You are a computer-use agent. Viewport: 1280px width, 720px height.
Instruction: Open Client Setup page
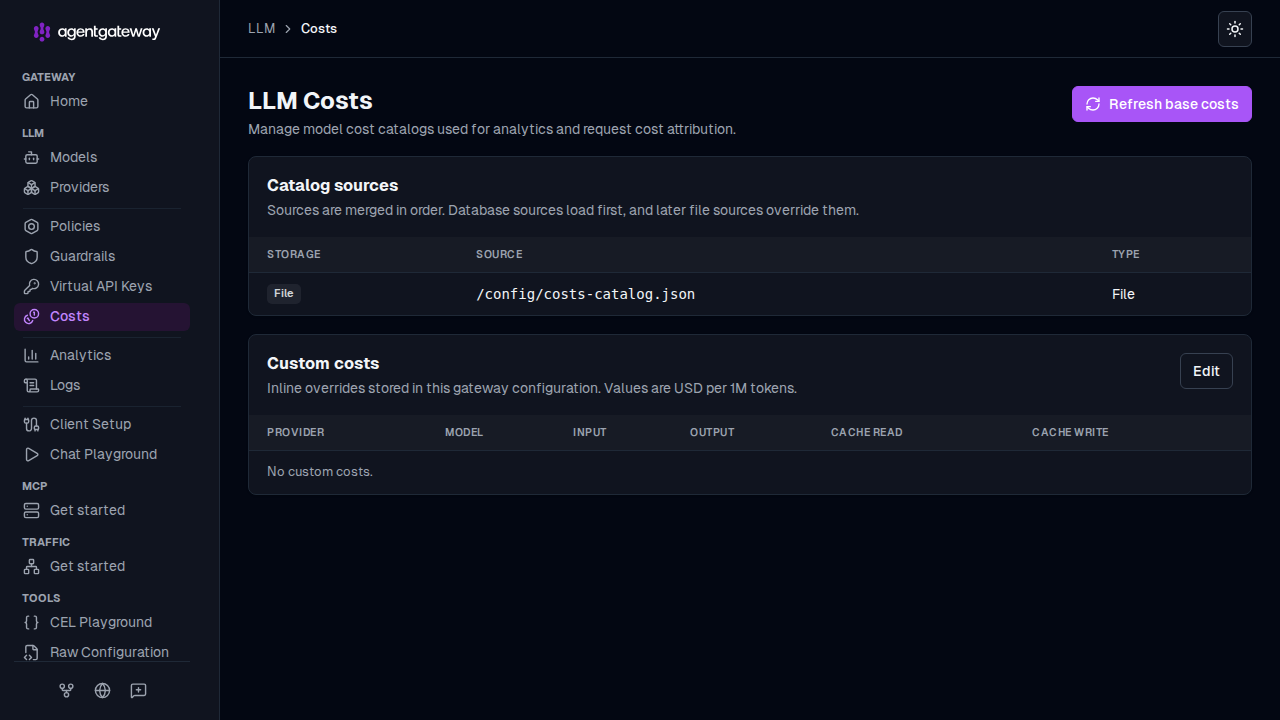(x=102, y=424)
